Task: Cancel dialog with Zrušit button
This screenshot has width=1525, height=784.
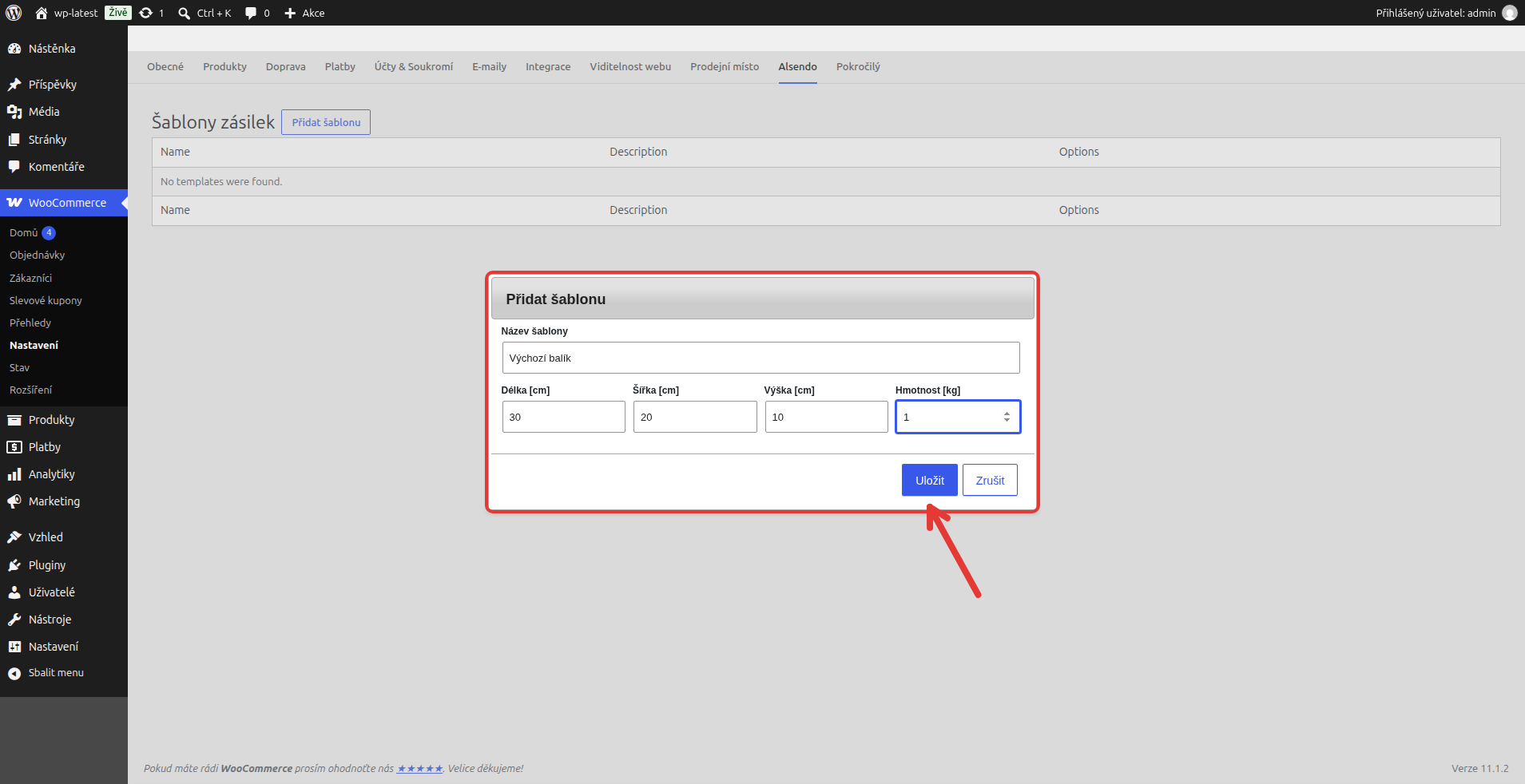Action: click(990, 480)
